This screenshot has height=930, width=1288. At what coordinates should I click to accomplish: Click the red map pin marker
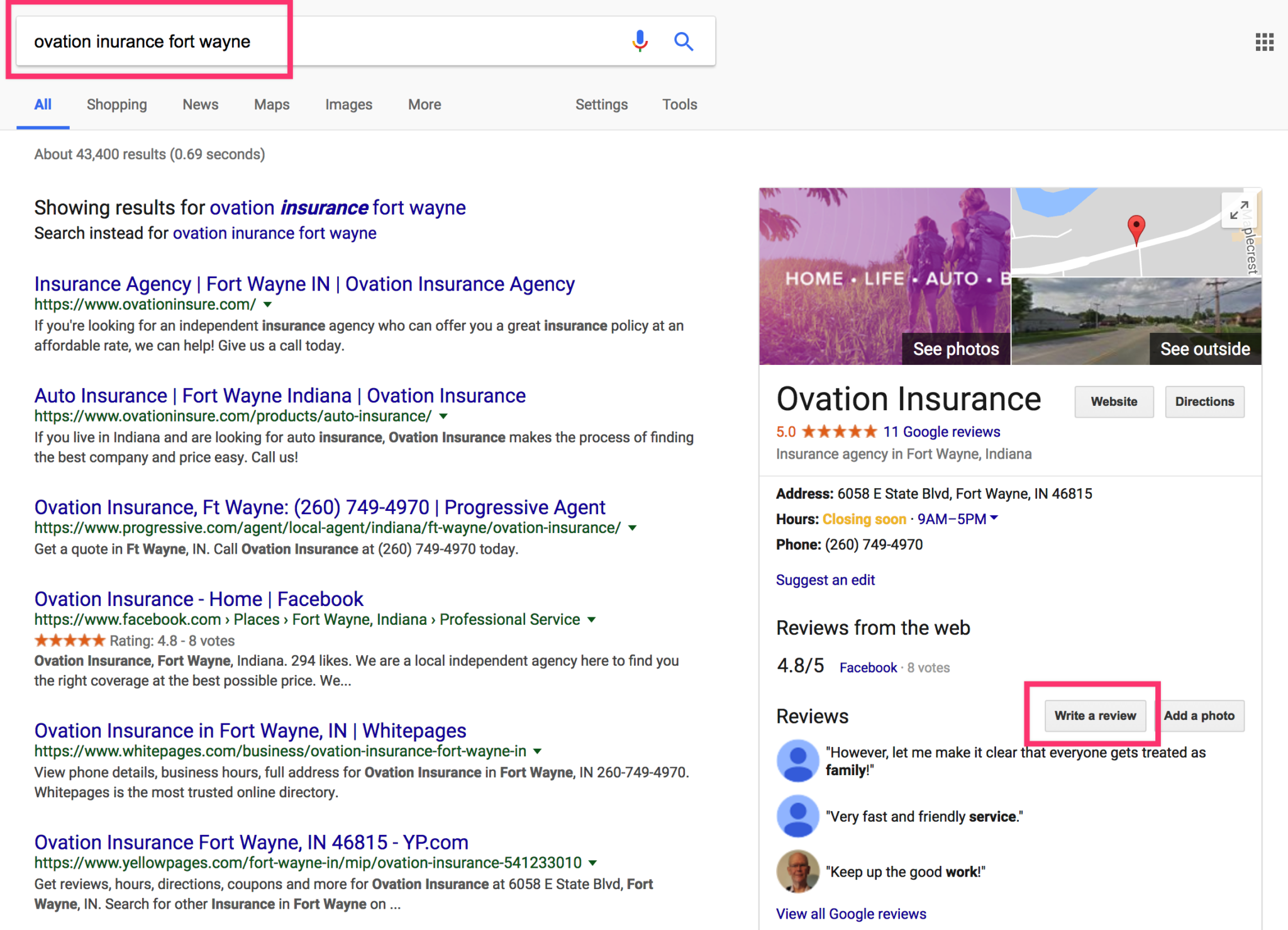[1136, 230]
